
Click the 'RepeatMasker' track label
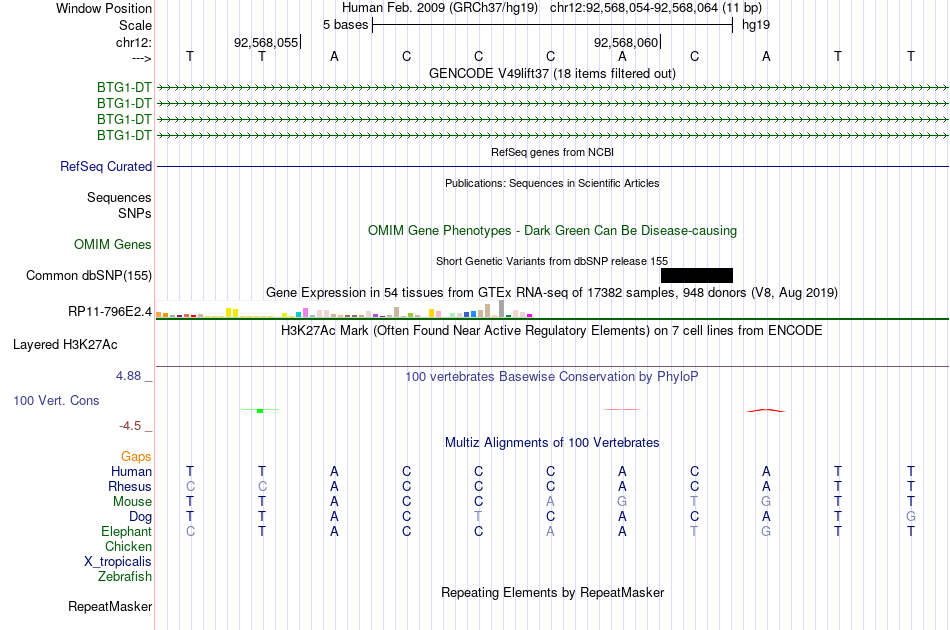pos(110,606)
